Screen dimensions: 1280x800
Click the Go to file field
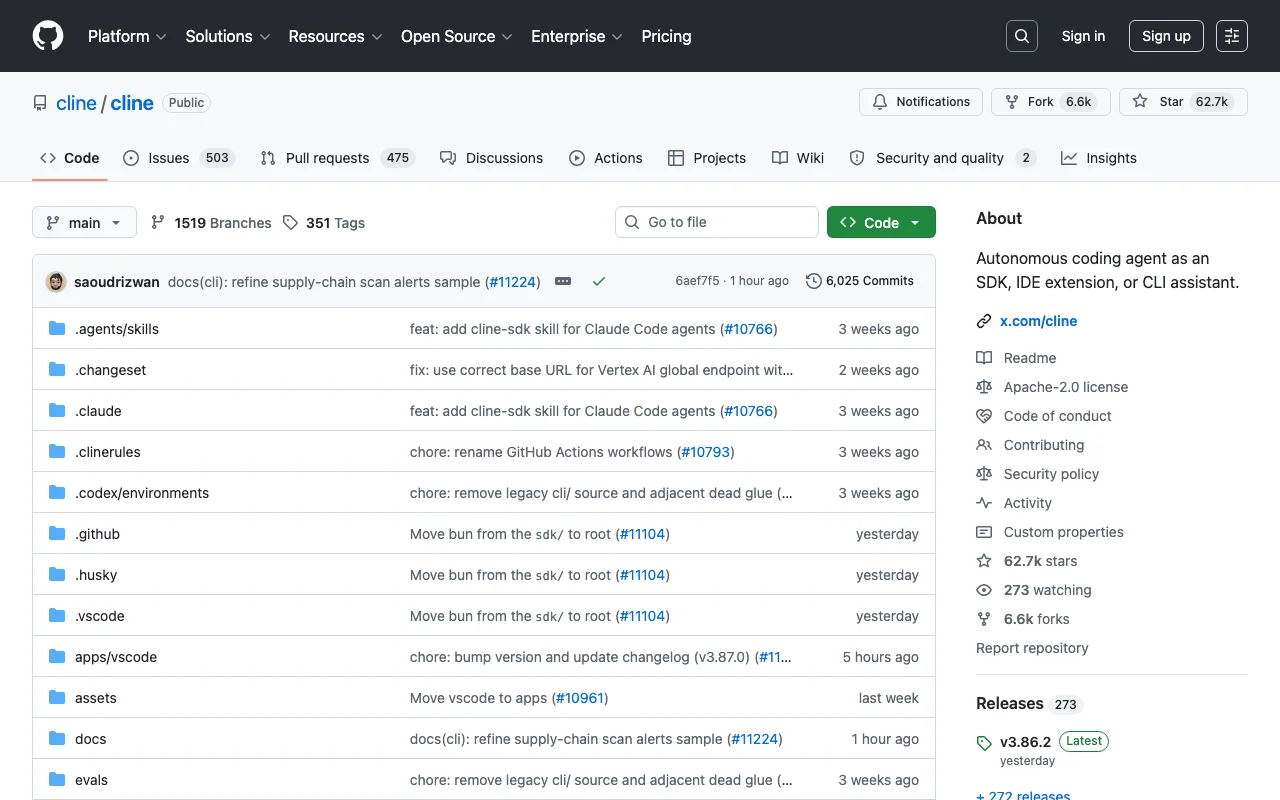(x=717, y=222)
